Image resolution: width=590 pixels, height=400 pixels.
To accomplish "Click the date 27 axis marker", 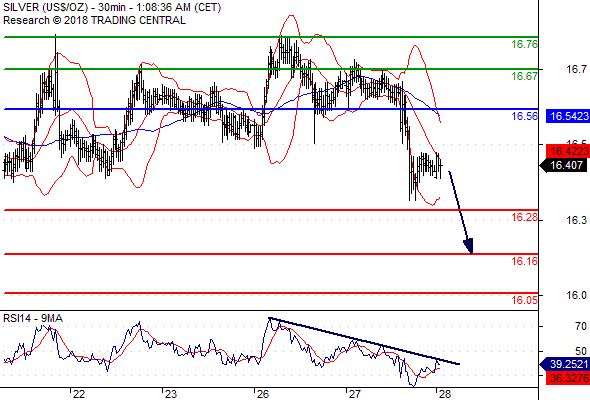I will pyautogui.click(x=354, y=394).
